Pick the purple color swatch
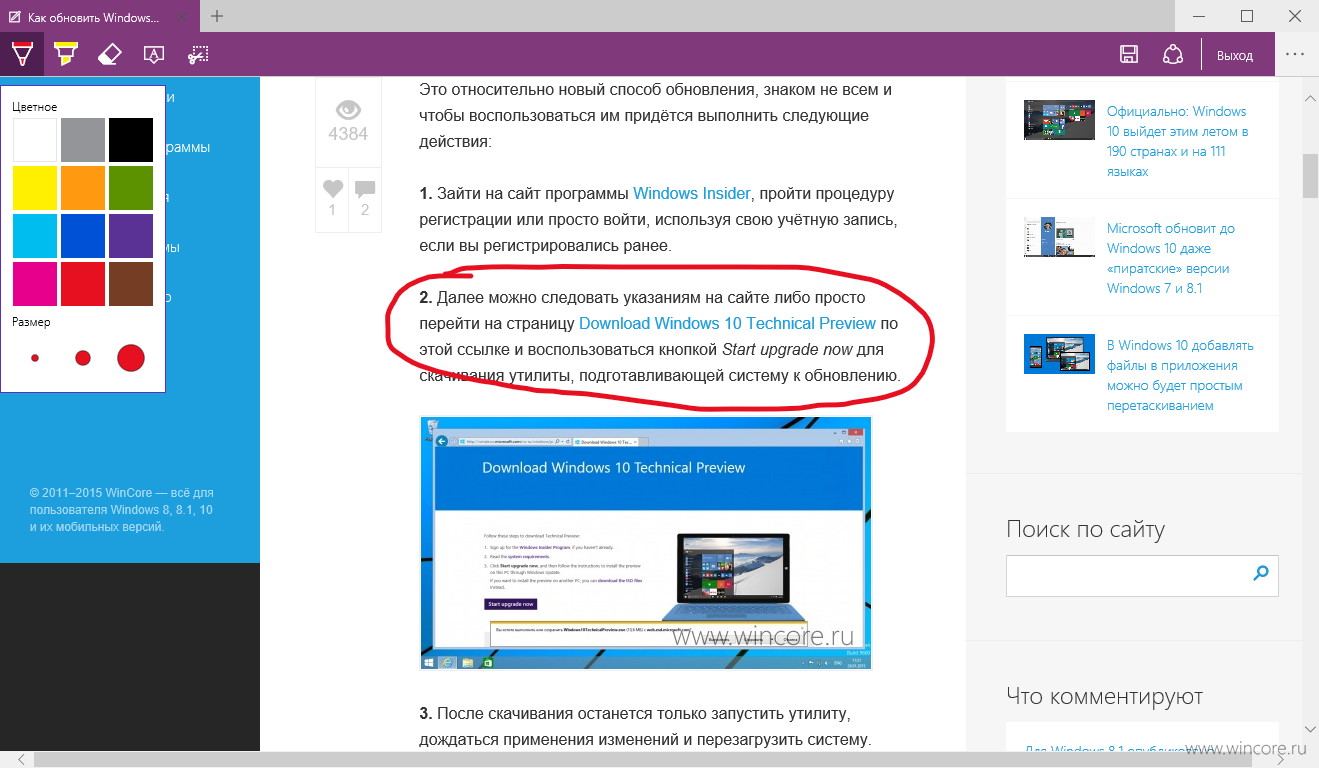The height and width of the screenshot is (768, 1319). [131, 236]
